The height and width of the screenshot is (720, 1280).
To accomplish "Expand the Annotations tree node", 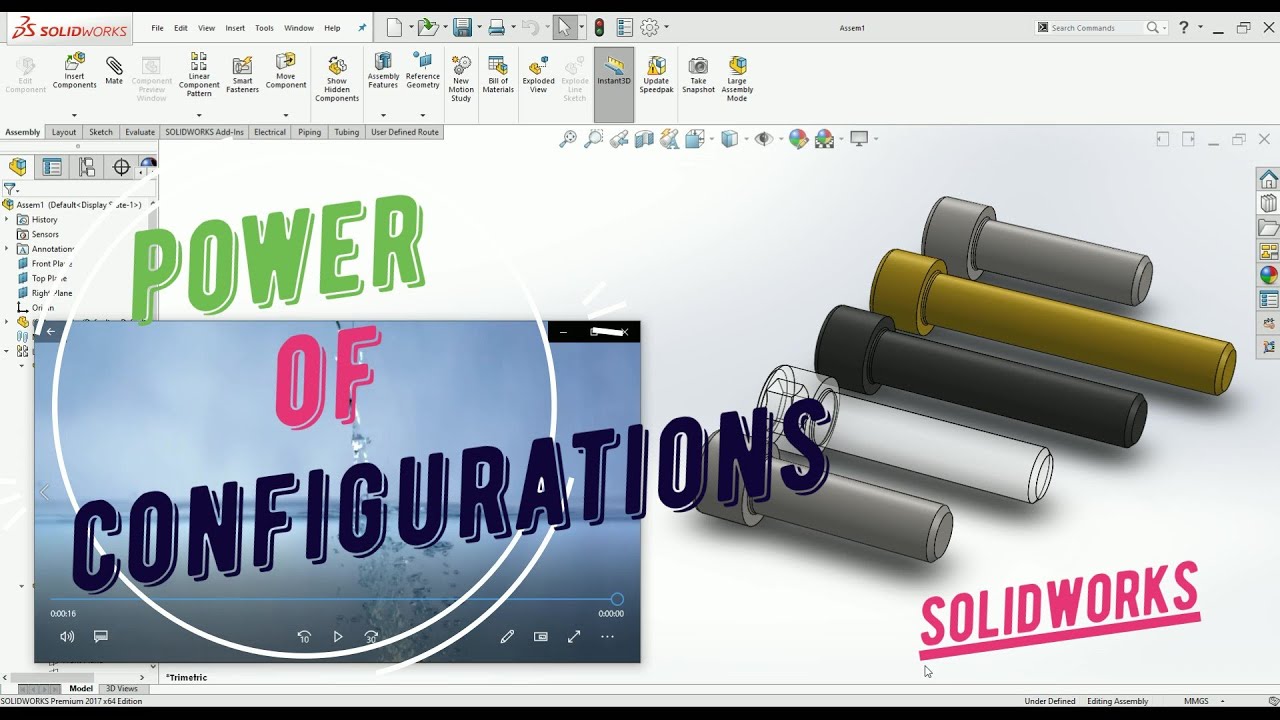I will 7,249.
